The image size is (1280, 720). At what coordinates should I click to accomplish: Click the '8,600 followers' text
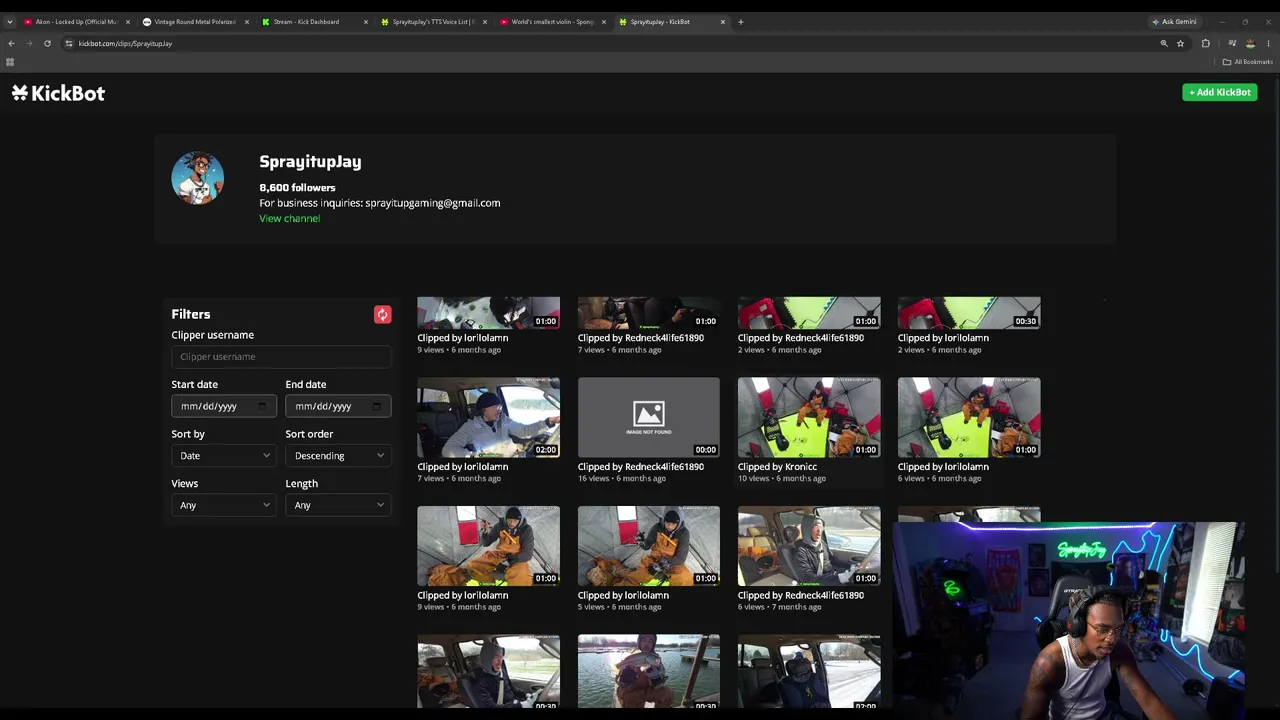click(297, 188)
